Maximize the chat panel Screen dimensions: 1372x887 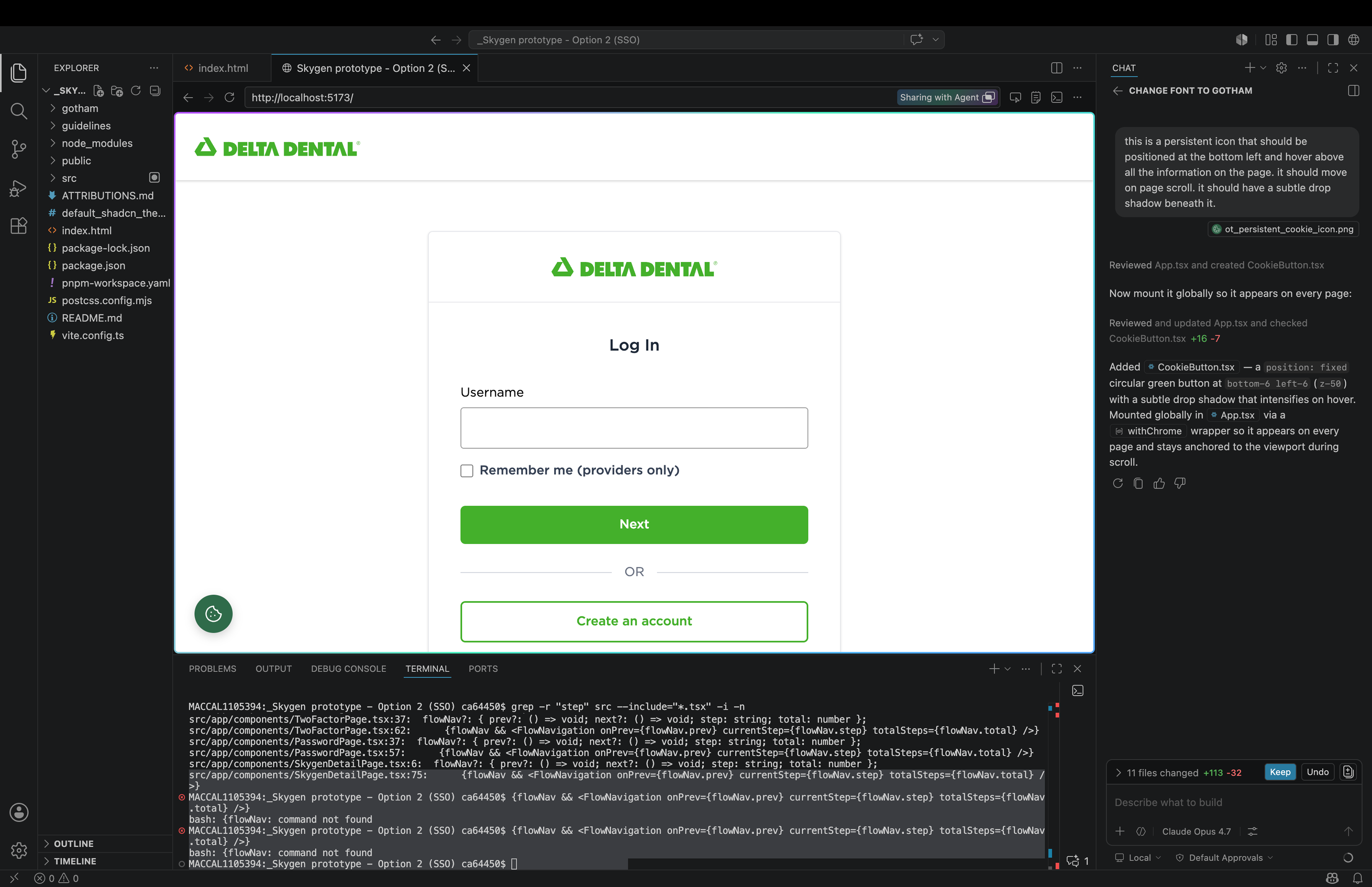click(x=1333, y=68)
